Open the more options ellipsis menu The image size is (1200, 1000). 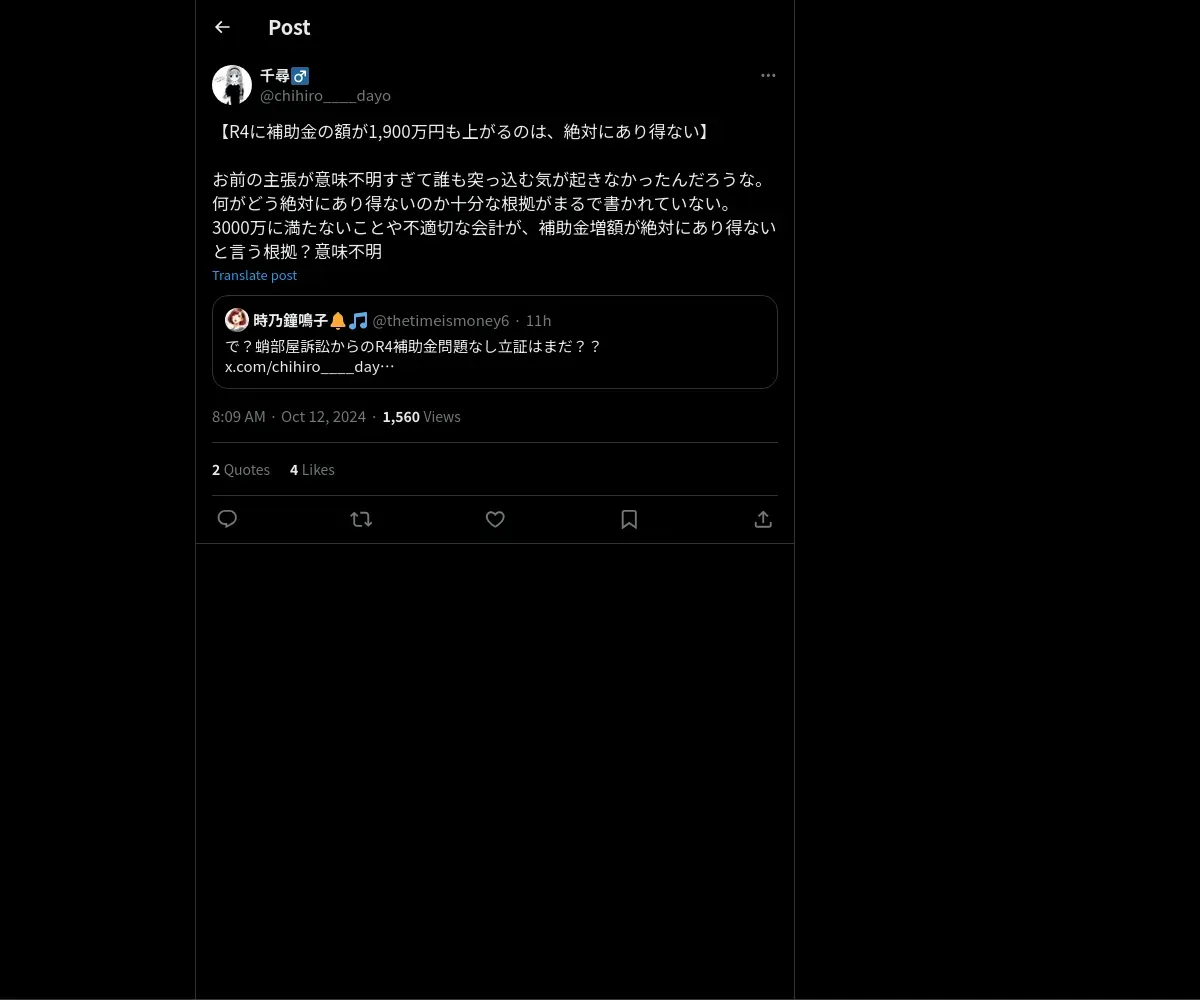(x=768, y=75)
